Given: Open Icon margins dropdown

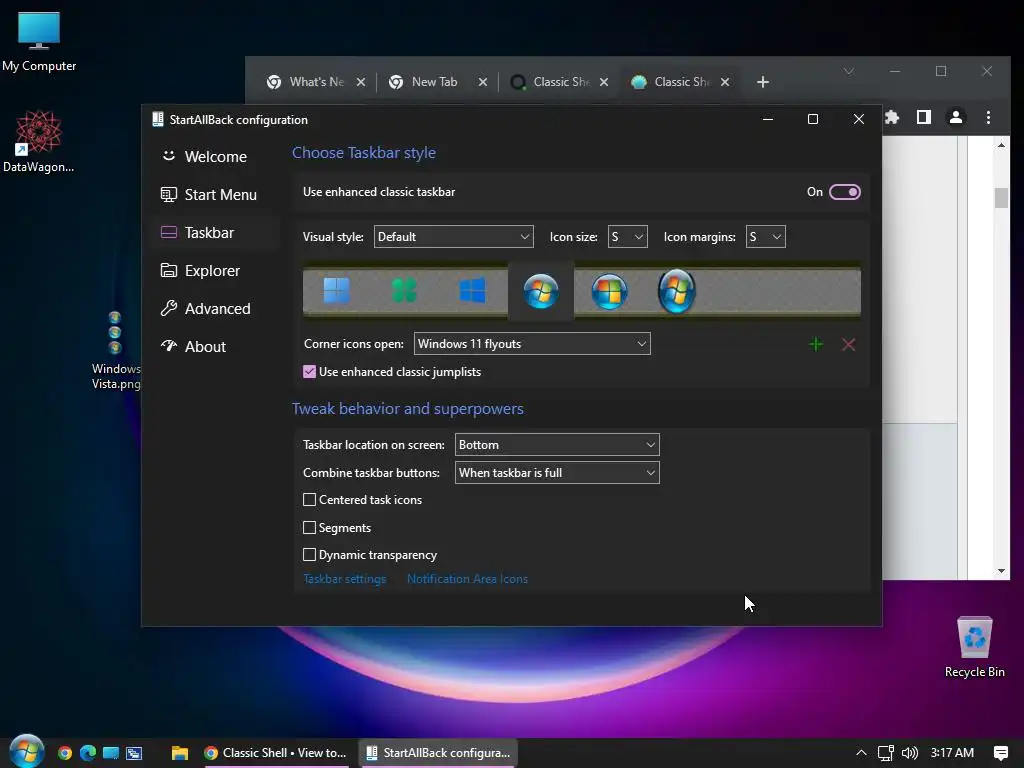Looking at the screenshot, I should coord(765,236).
